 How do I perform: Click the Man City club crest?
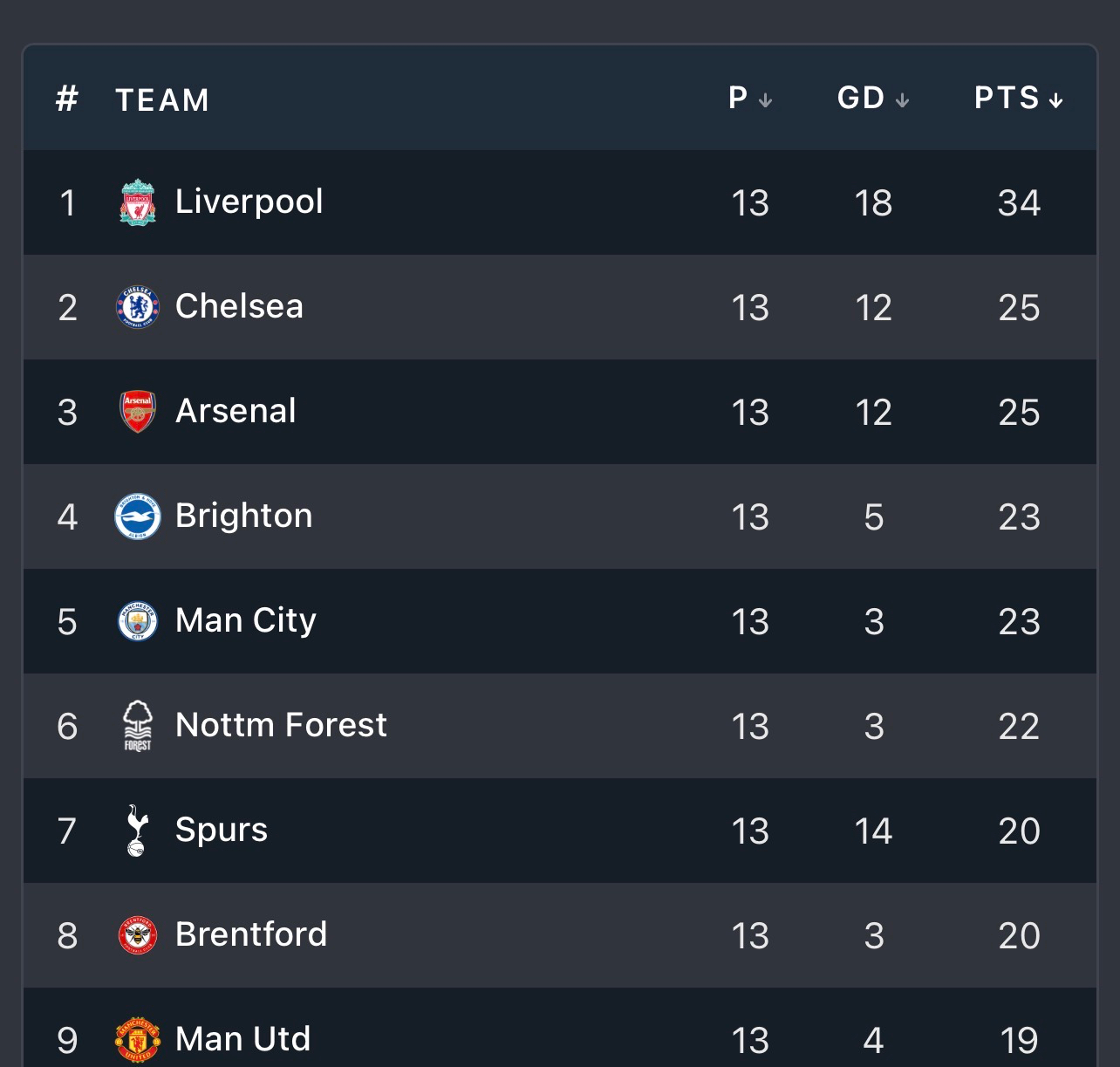click(x=138, y=621)
